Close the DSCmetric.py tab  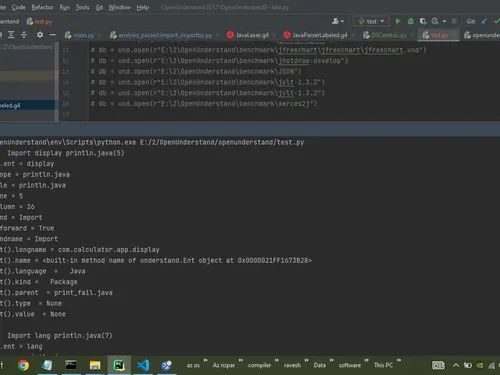[x=413, y=35]
